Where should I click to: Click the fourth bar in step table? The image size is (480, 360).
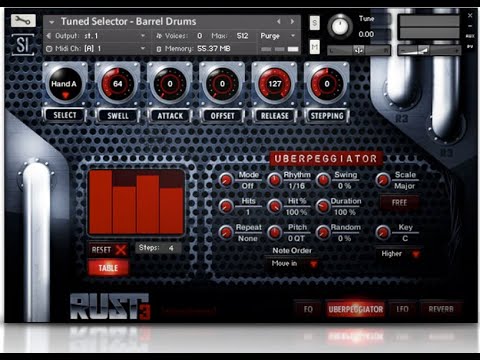point(171,211)
